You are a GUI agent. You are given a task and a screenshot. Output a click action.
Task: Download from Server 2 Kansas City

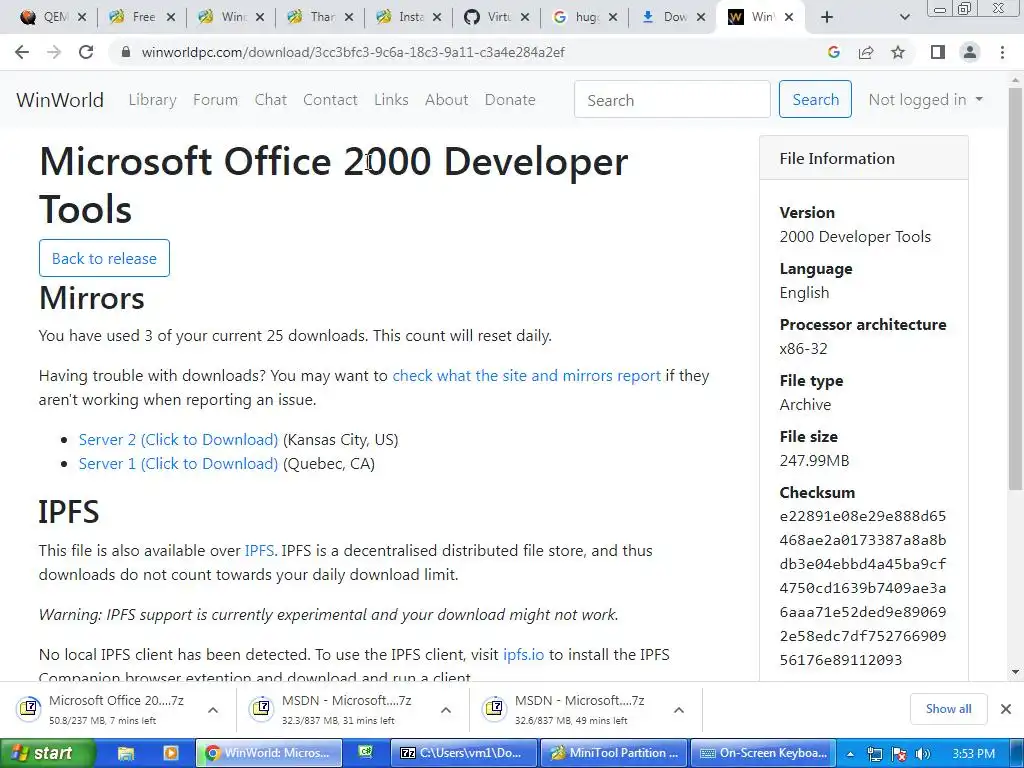tap(178, 440)
